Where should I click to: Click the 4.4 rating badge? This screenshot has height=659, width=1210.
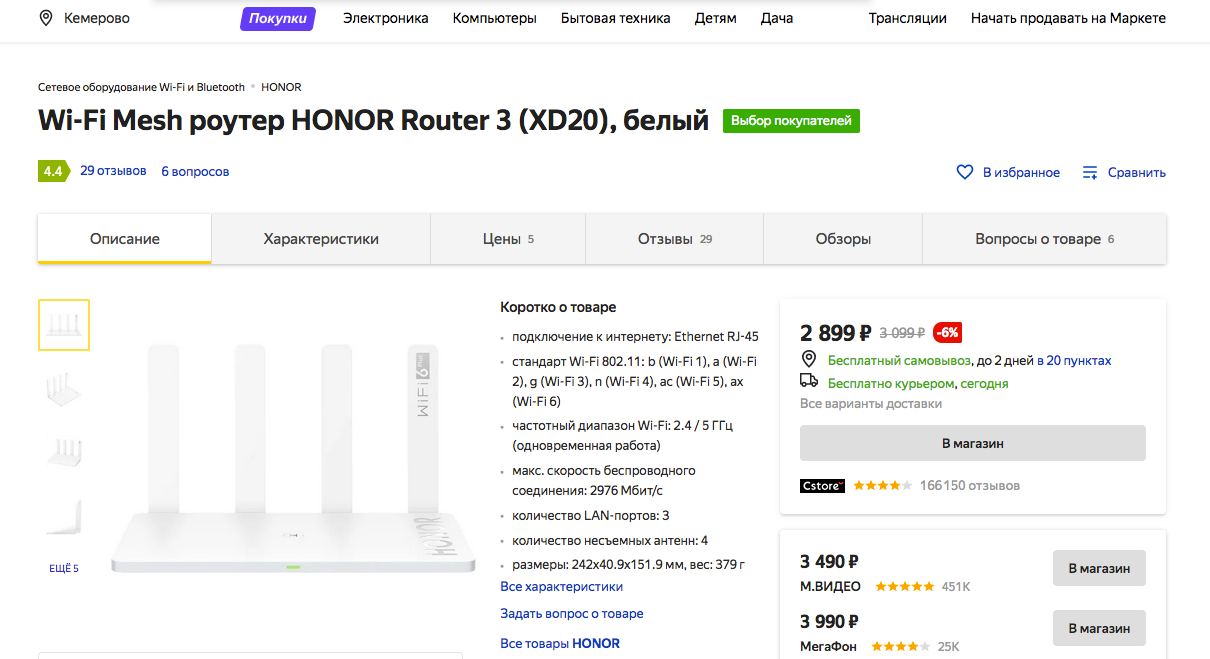pos(53,171)
